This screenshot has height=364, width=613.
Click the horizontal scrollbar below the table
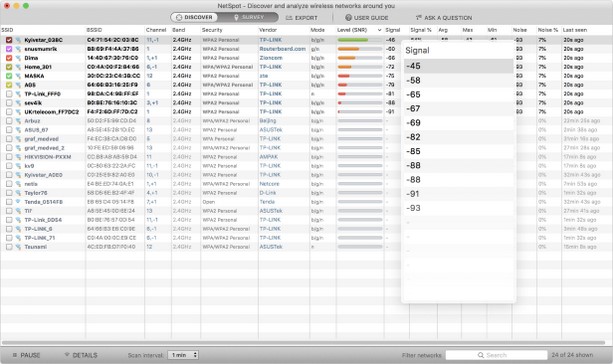pos(303,343)
